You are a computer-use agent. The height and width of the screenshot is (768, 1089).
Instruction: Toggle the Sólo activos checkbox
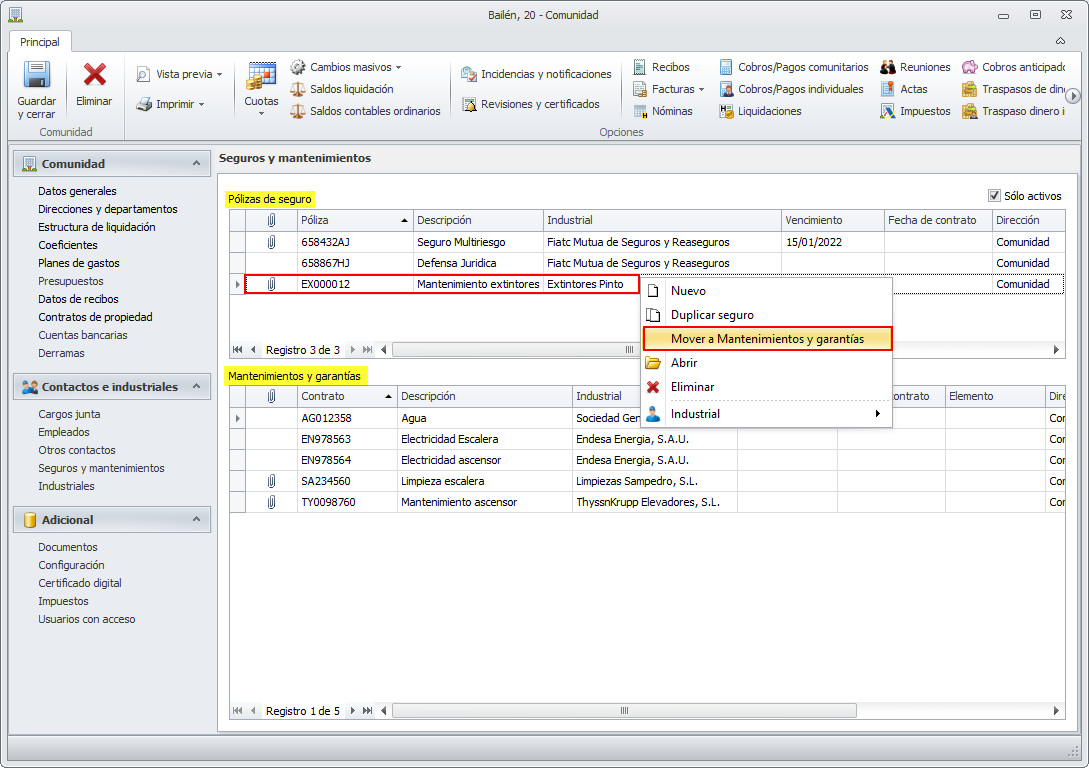pos(994,196)
